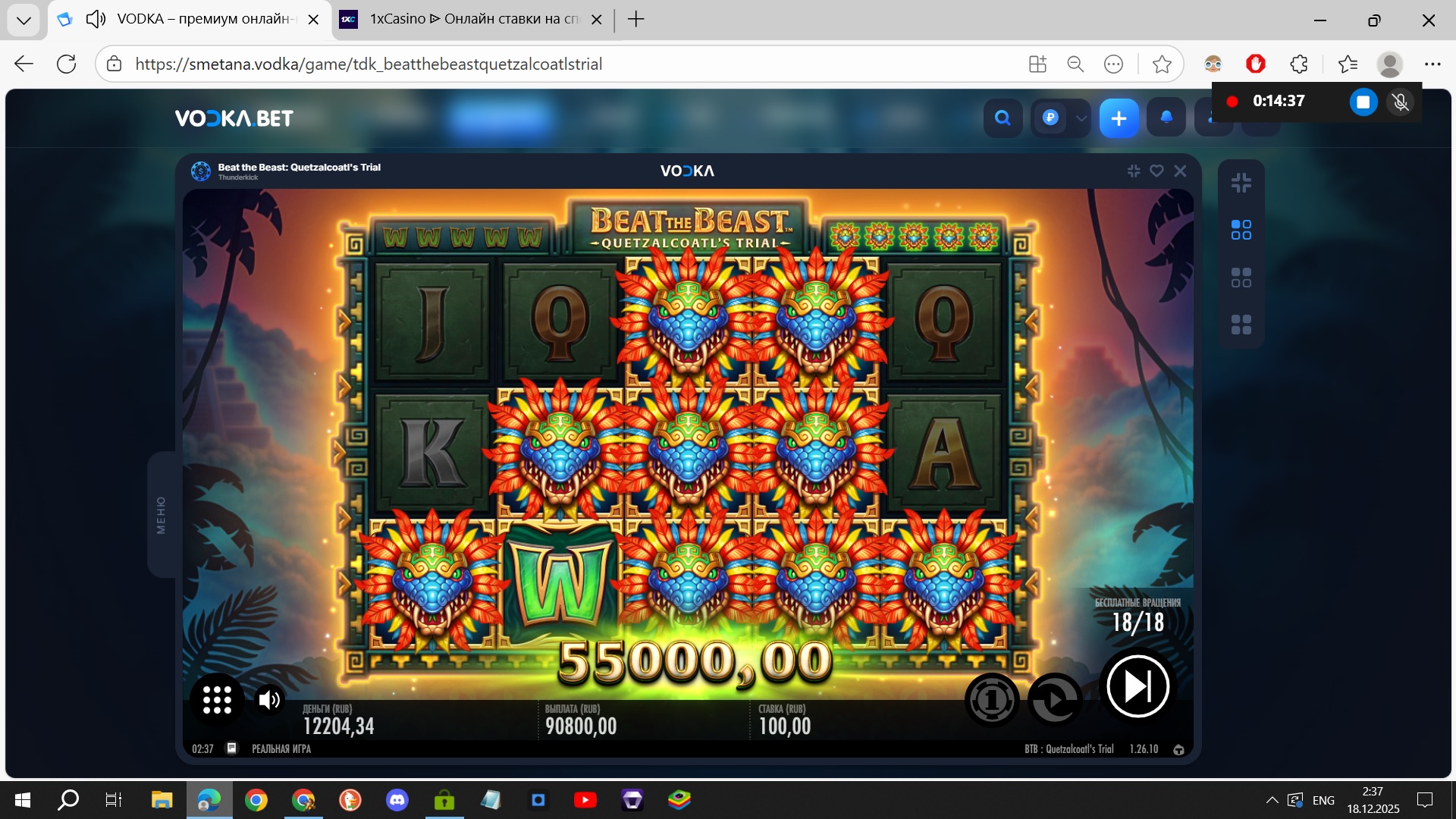The height and width of the screenshot is (819, 1456).
Task: Exit fullscreen from the right sidebar panel
Action: [1241, 183]
